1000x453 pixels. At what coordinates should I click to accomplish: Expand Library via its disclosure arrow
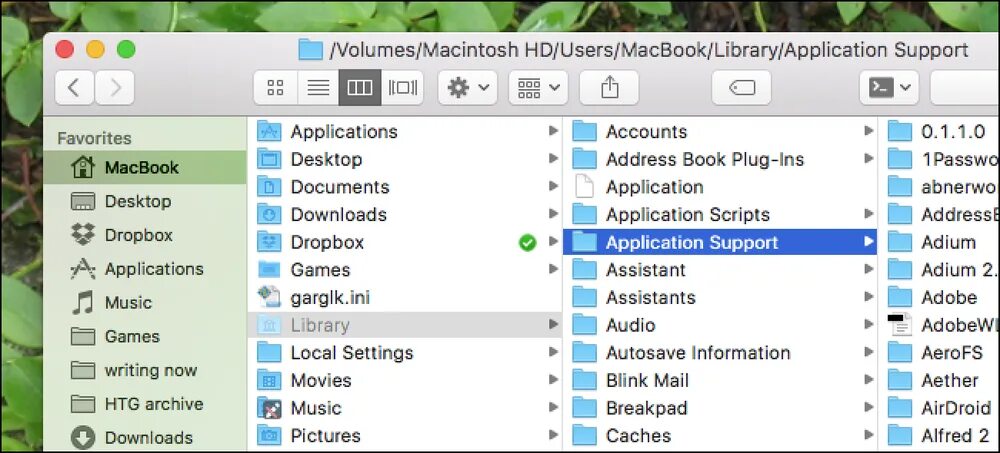pos(553,325)
